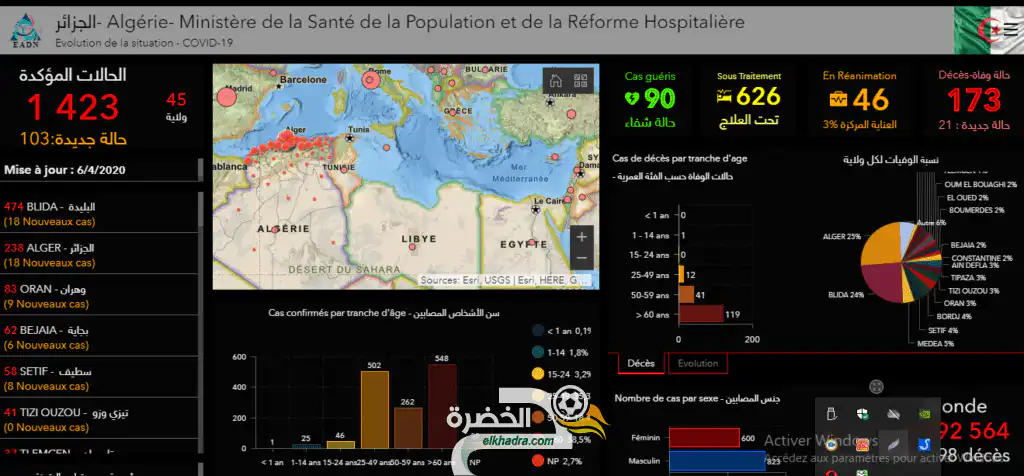
Task: Click the red circle near Rome
Action: 370,80
